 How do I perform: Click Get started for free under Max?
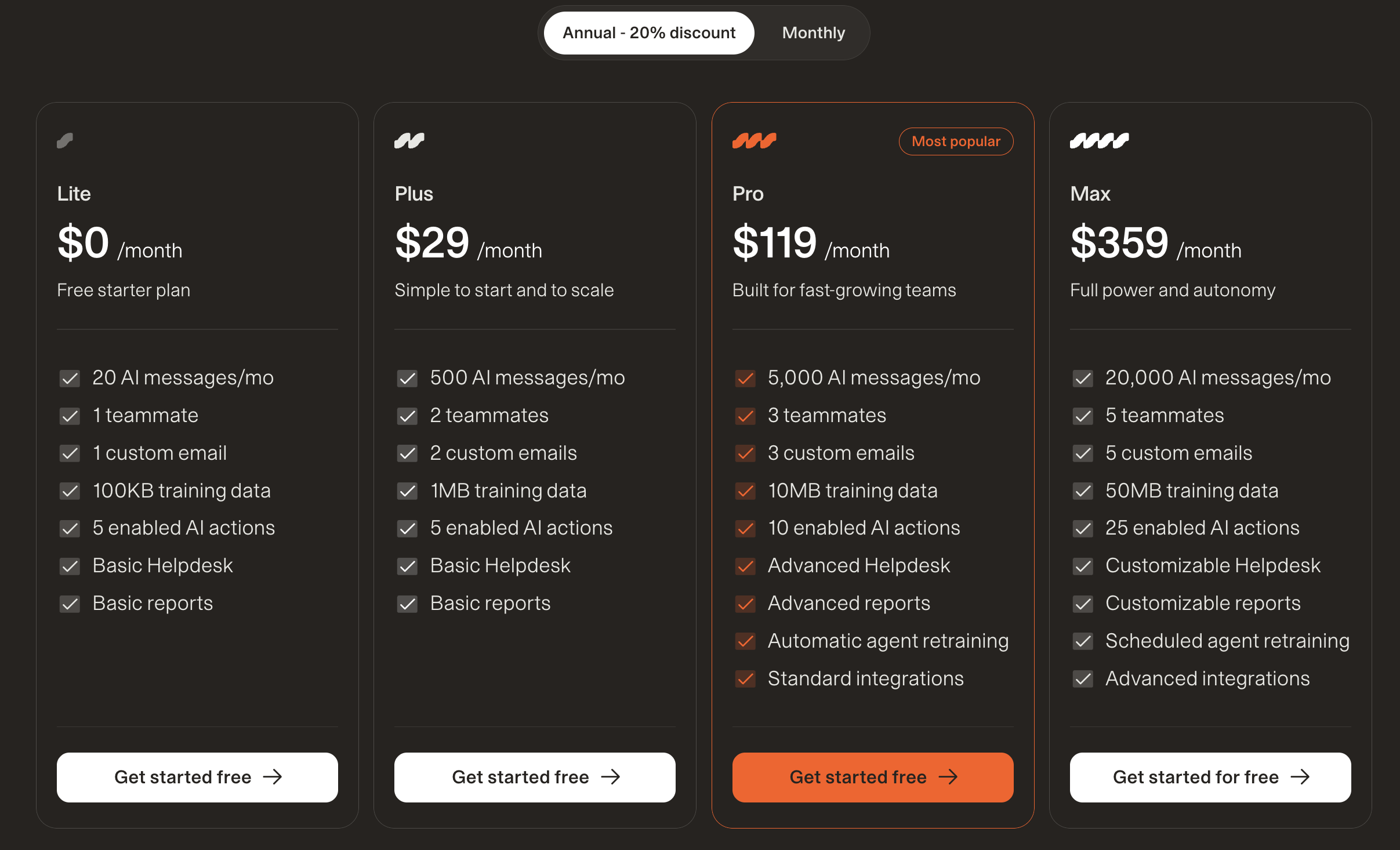(1210, 777)
